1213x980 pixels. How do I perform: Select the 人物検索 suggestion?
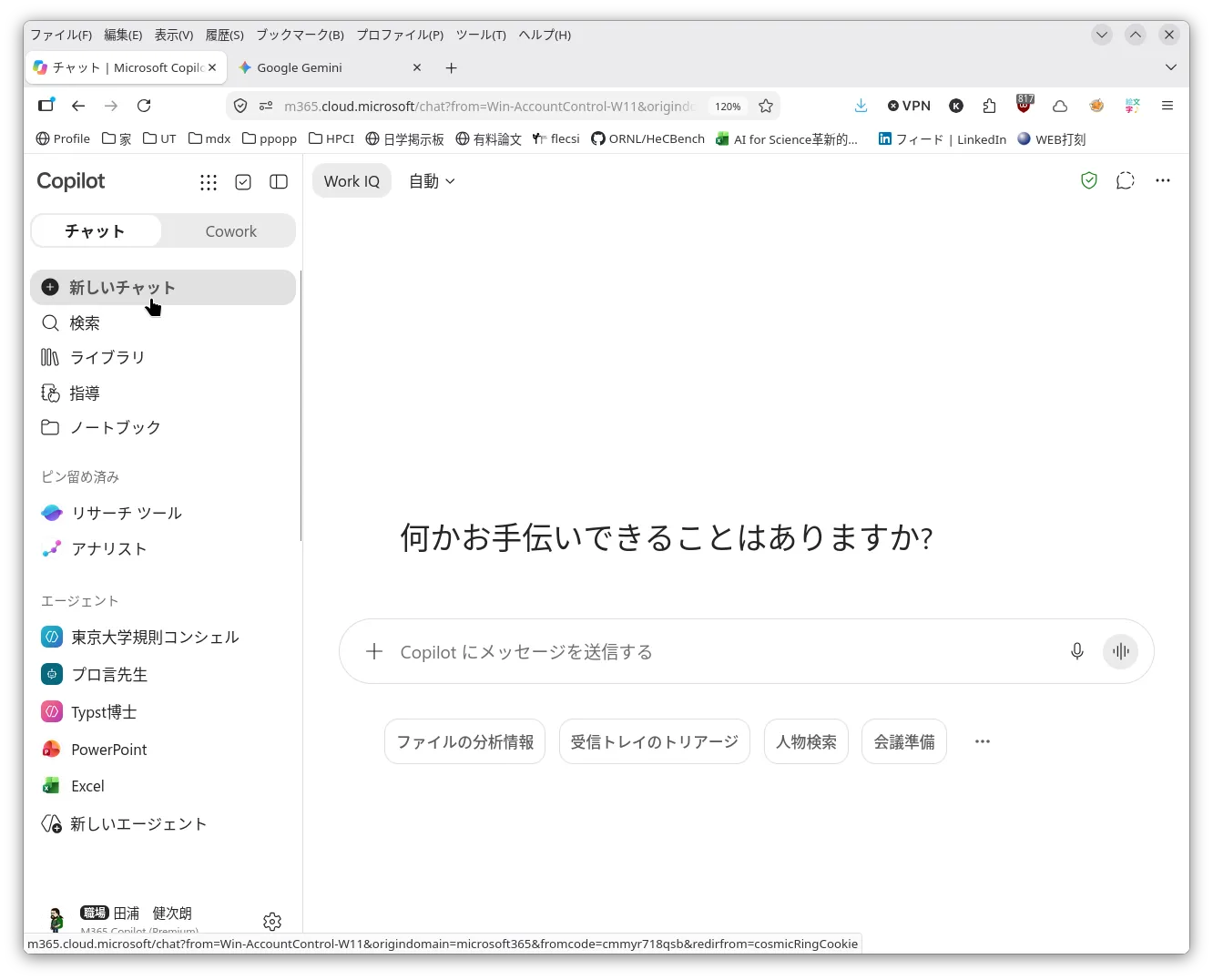806,741
